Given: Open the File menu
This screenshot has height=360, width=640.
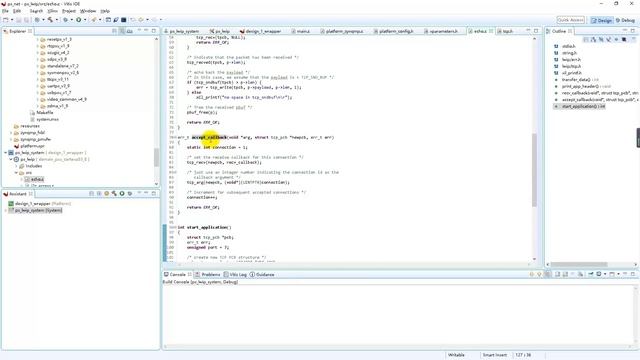Looking at the screenshot, I should click(5, 11).
